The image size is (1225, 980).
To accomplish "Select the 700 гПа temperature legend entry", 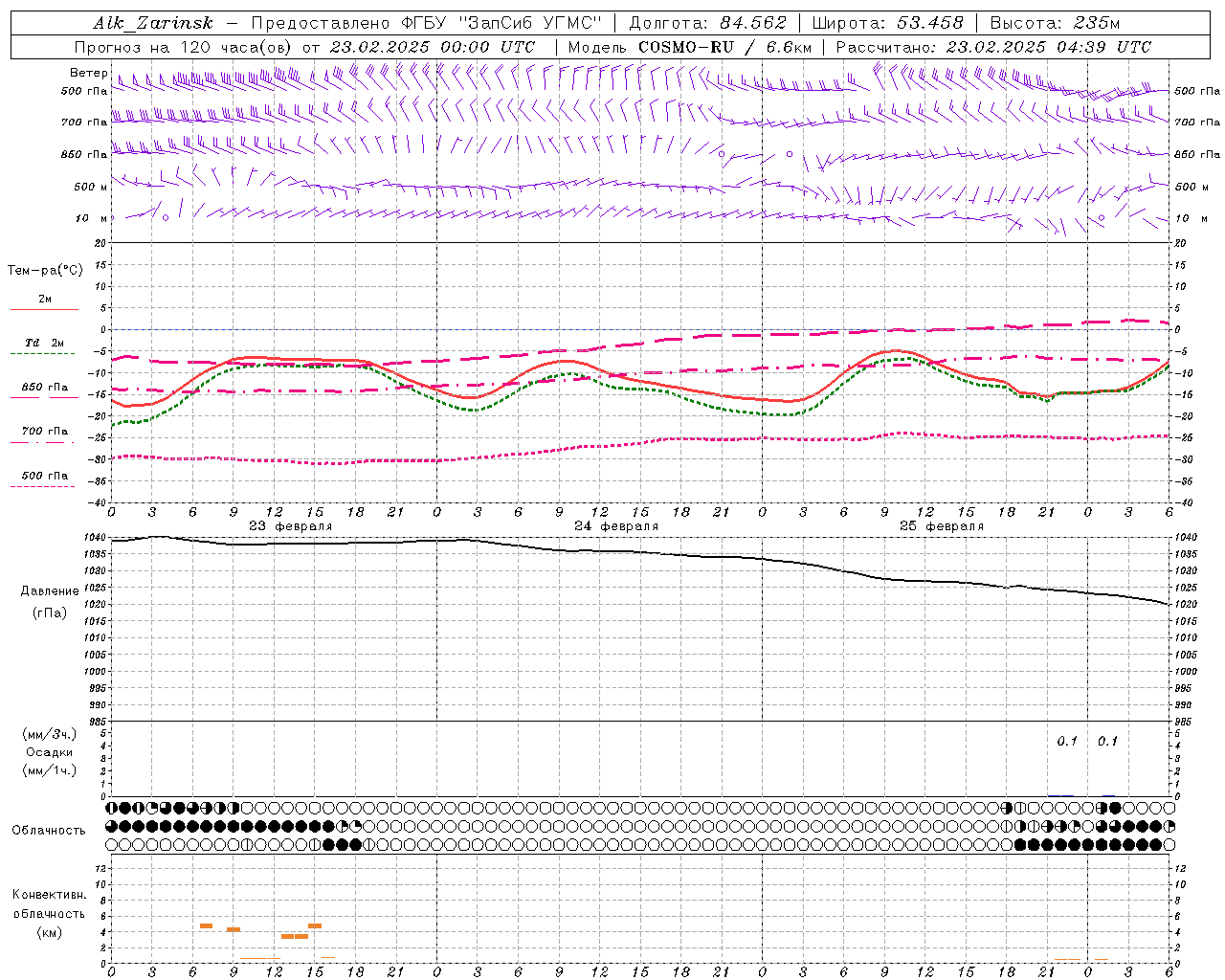I will (x=45, y=432).
